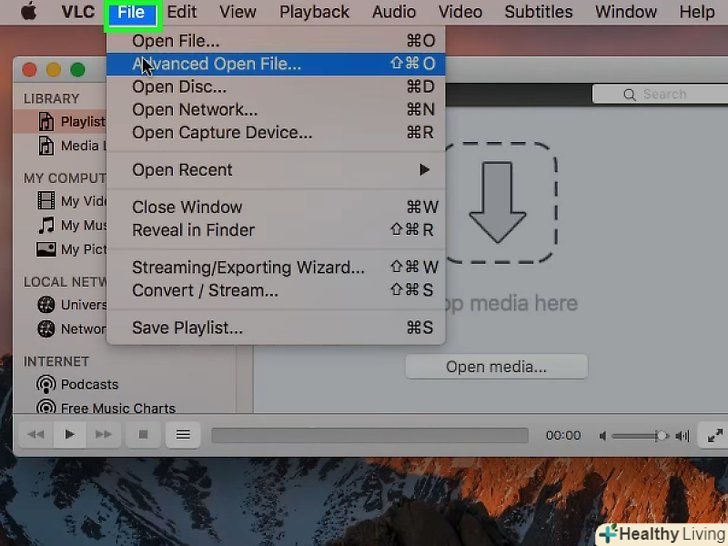Viewport: 728px width, 546px height.
Task: Open the Audio menu
Action: [x=394, y=12]
